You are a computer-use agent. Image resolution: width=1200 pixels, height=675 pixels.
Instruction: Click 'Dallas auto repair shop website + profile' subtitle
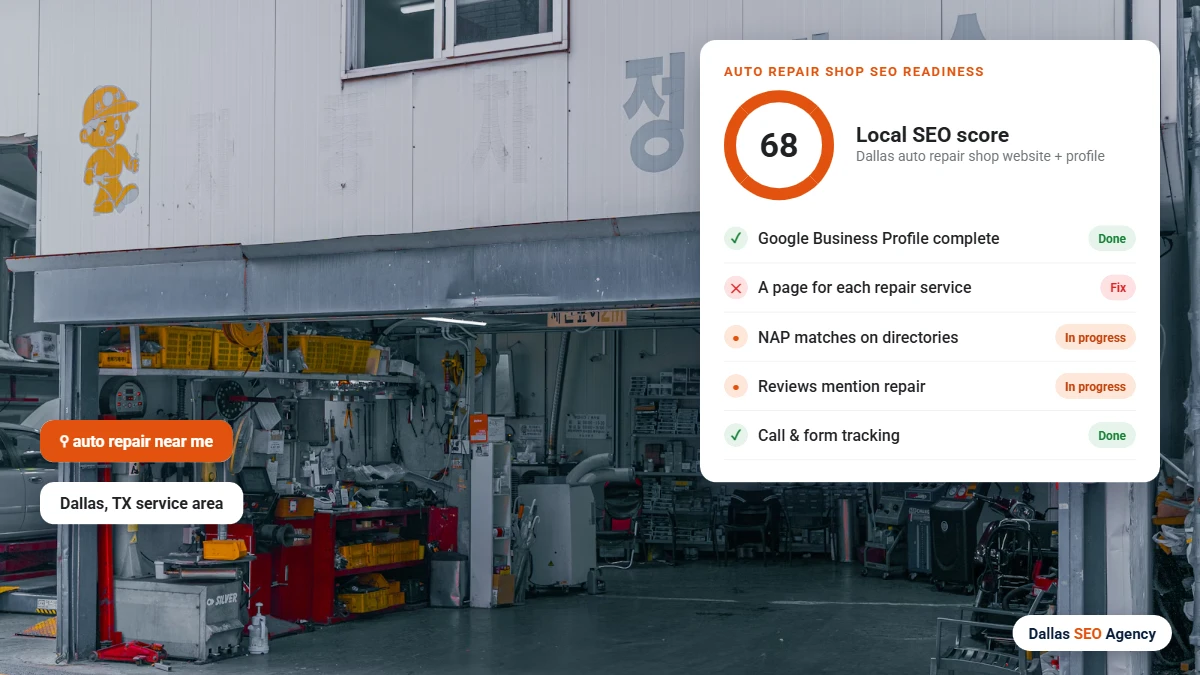(x=980, y=156)
